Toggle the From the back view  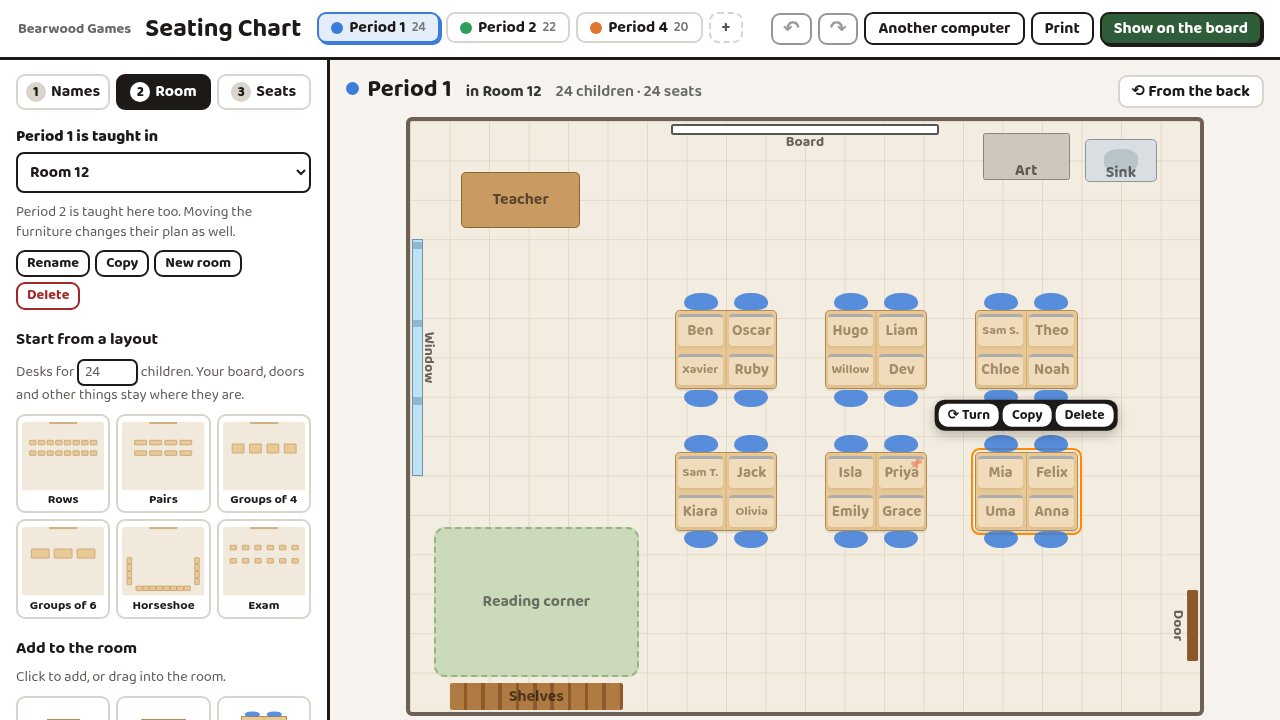[x=1191, y=91]
